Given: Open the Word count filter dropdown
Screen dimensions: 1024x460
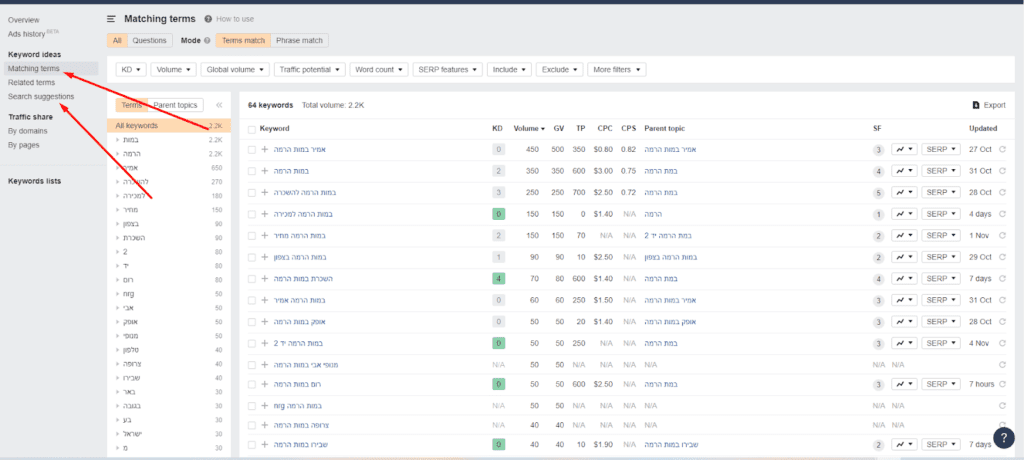Looking at the screenshot, I should click(379, 69).
